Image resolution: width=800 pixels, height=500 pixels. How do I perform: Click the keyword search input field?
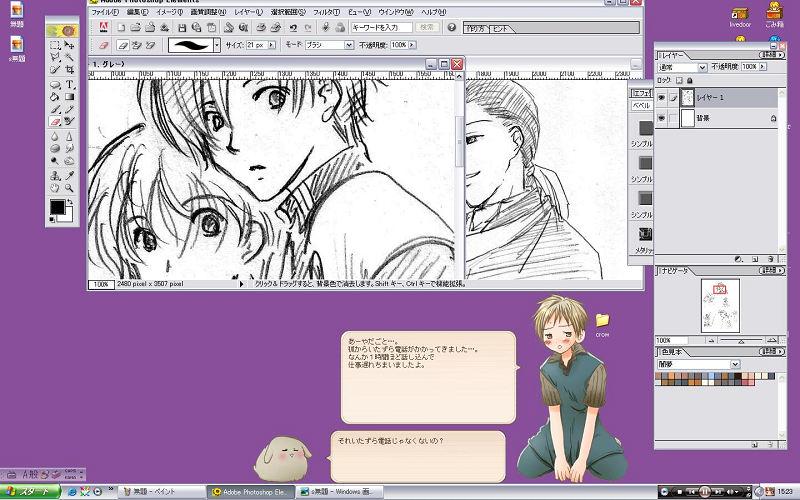coord(381,27)
